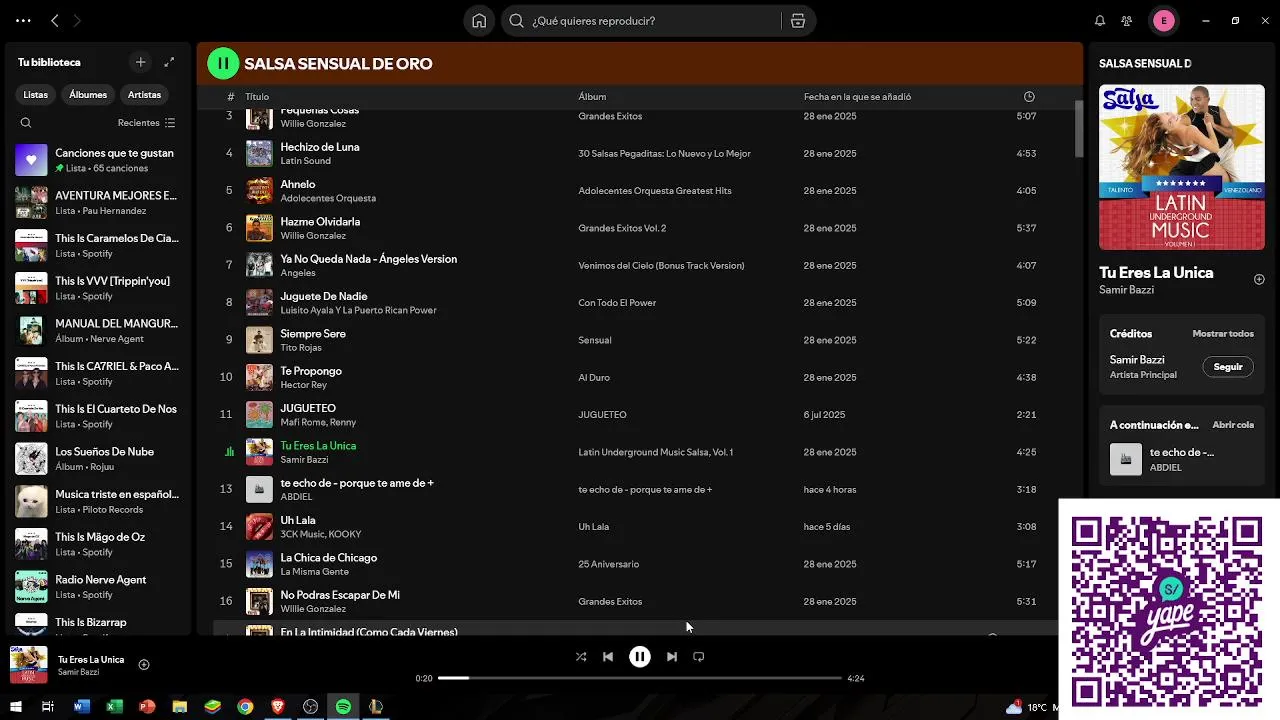The width and height of the screenshot is (1280, 720).
Task: Open Los Sueños De Nube album
Action: tap(98, 458)
